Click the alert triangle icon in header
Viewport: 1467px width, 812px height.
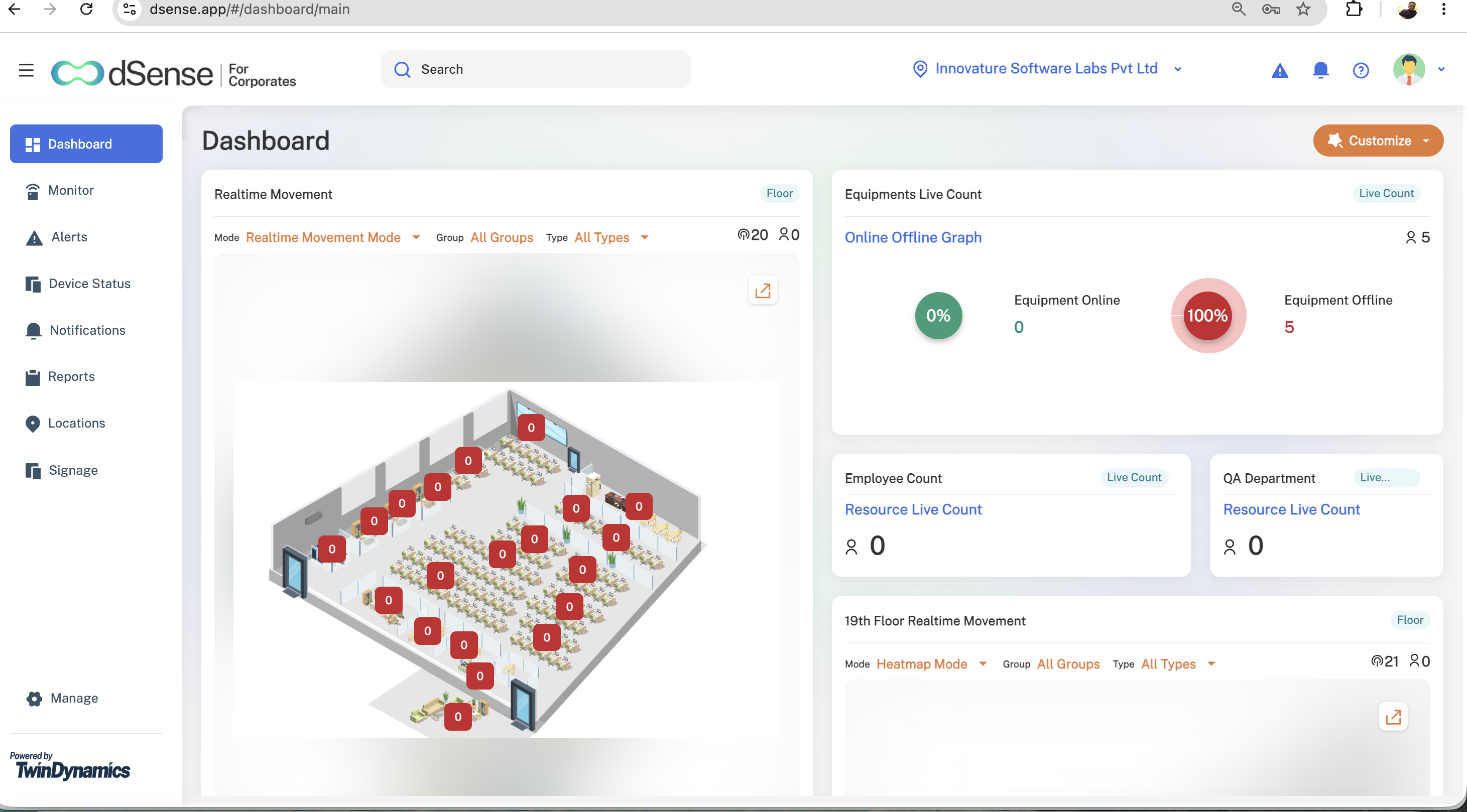(x=1280, y=71)
